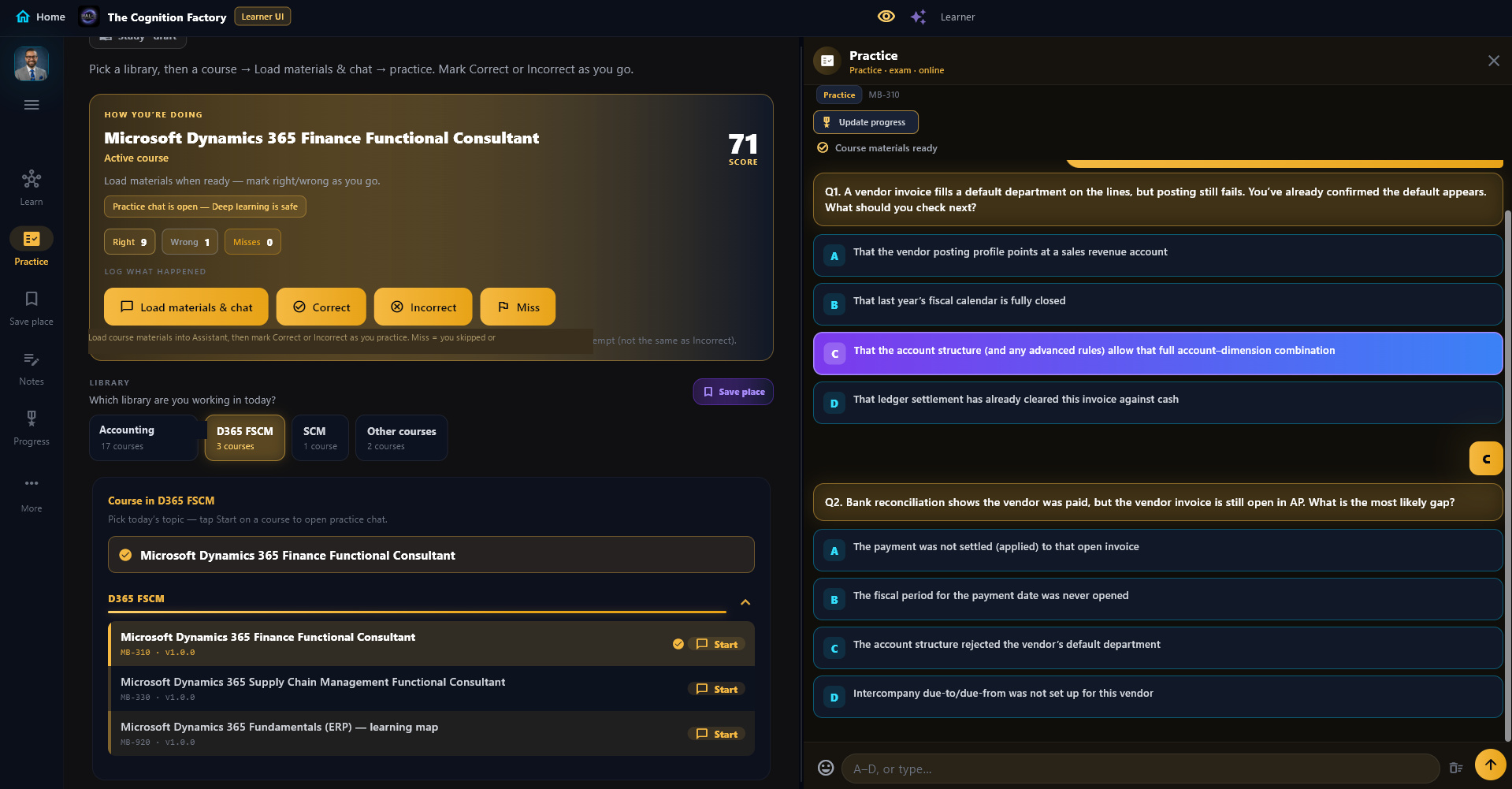This screenshot has height=789, width=1512.
Task: Click the Misses count chip
Action: (x=253, y=242)
